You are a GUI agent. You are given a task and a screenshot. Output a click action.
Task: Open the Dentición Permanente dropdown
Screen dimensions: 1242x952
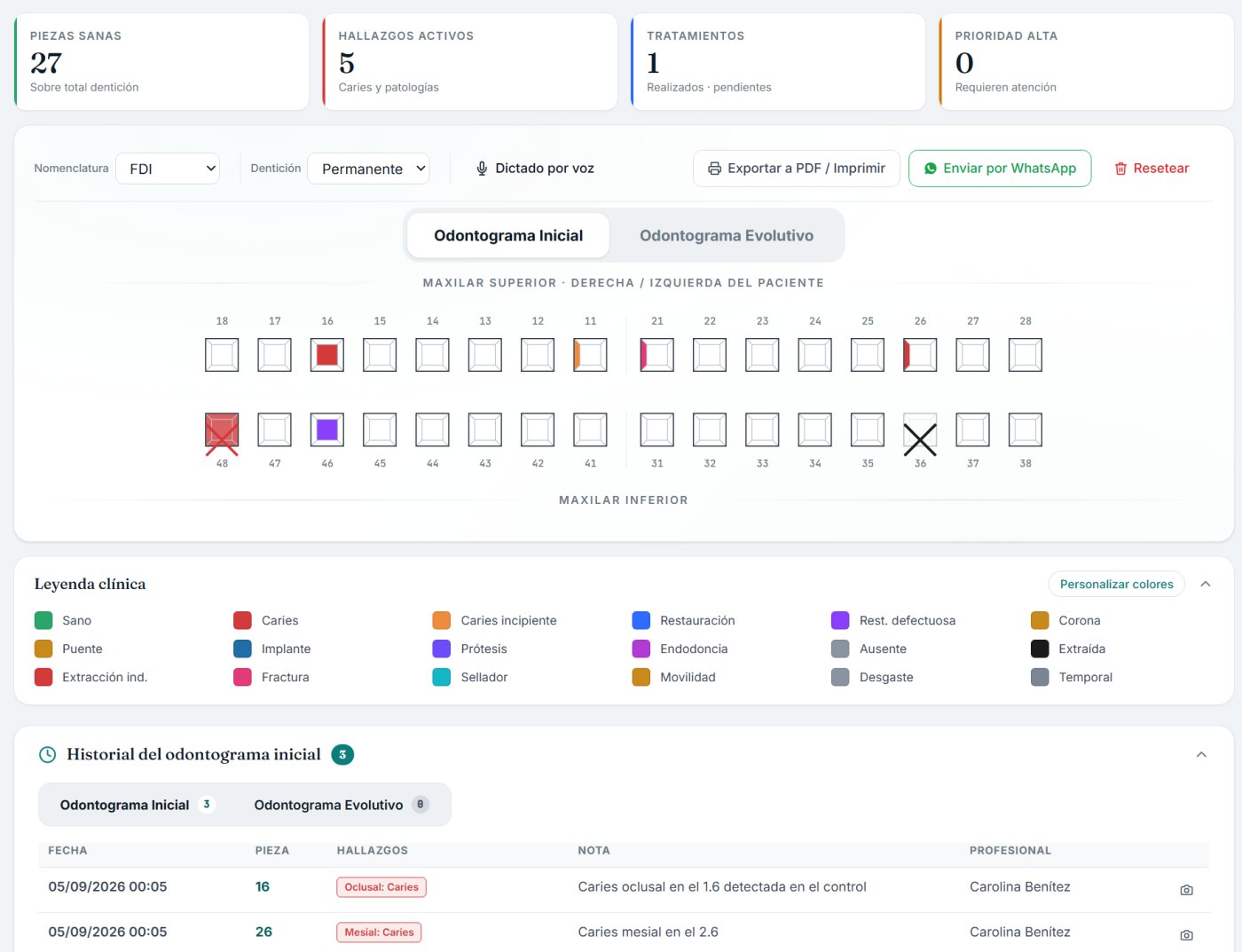tap(368, 169)
